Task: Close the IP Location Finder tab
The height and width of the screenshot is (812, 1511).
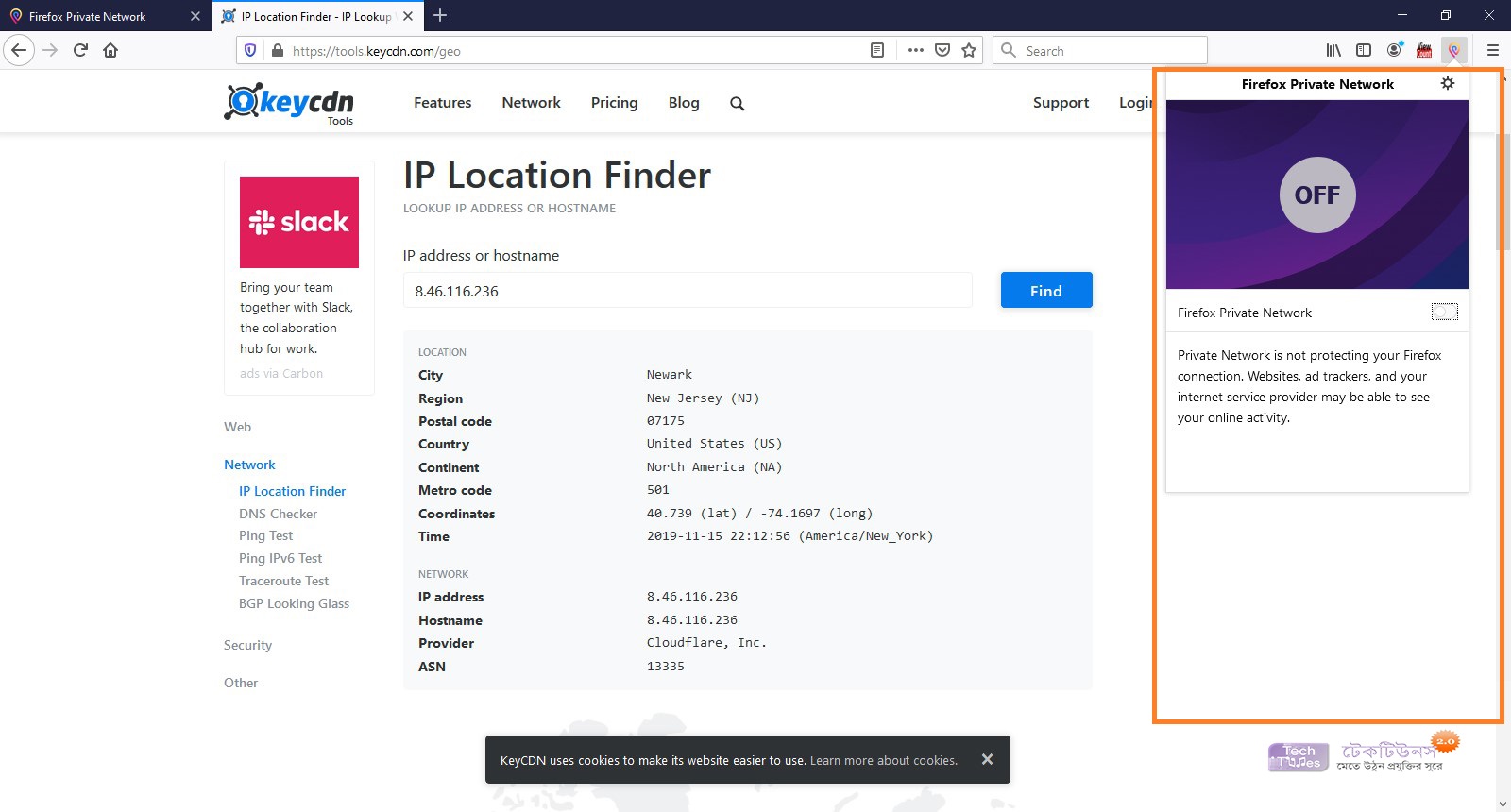Action: (x=408, y=16)
